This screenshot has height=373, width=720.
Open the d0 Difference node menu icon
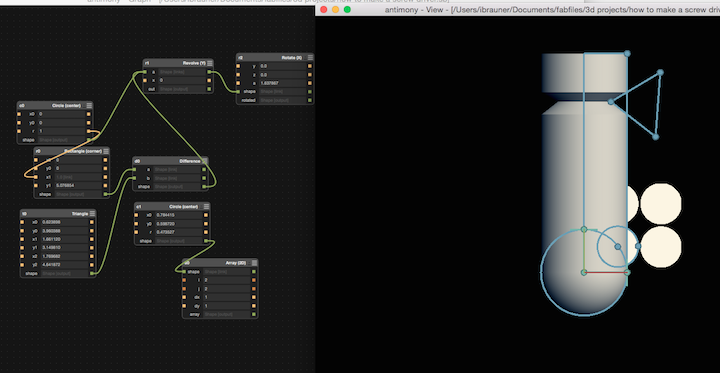205,161
